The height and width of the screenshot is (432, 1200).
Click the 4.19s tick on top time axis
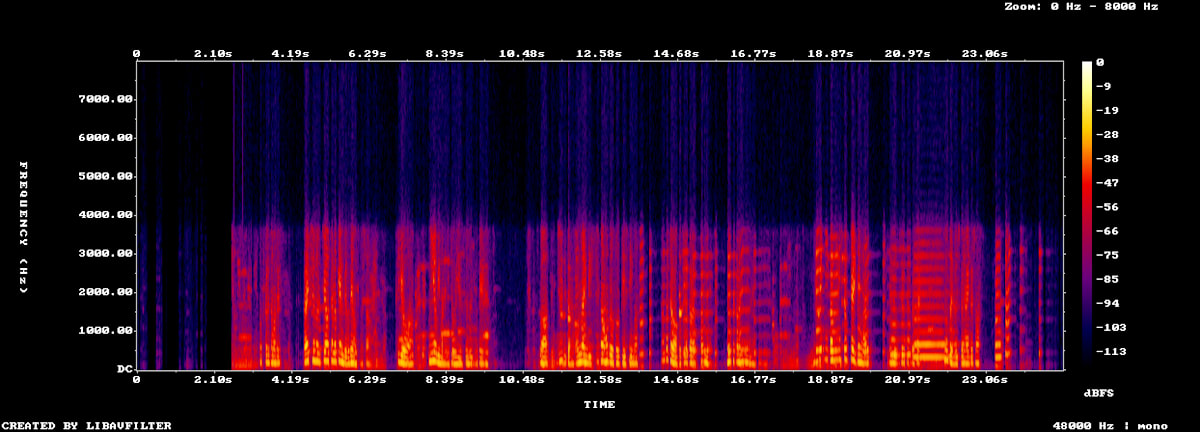[291, 53]
